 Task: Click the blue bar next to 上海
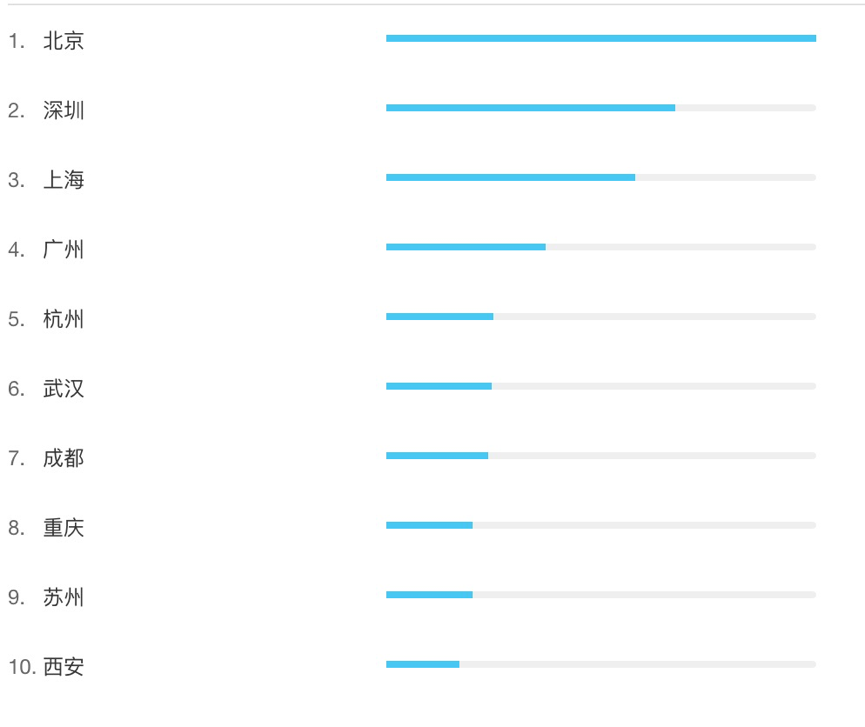(x=510, y=178)
